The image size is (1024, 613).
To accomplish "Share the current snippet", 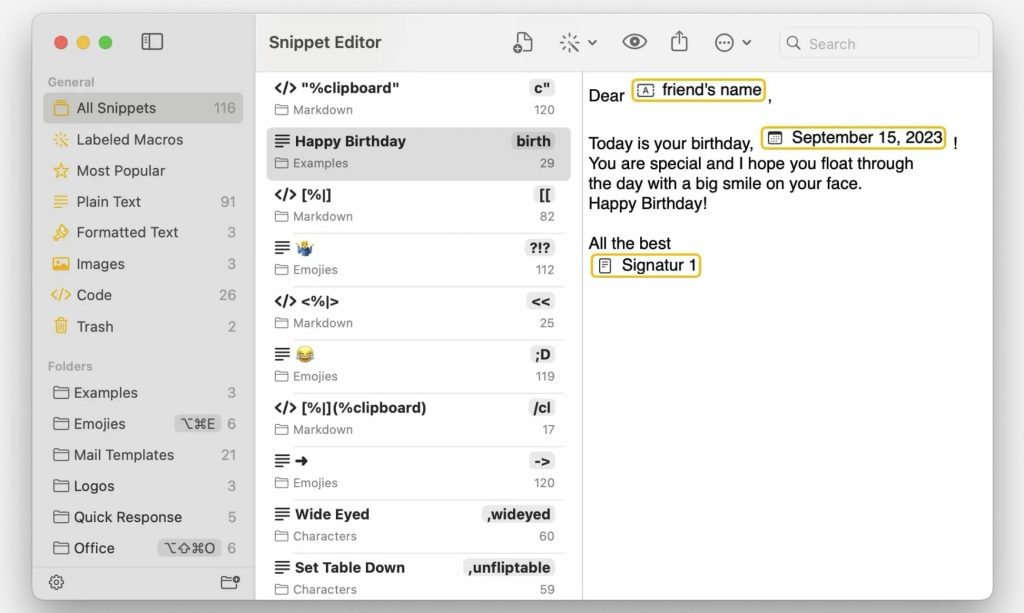I will (x=680, y=42).
